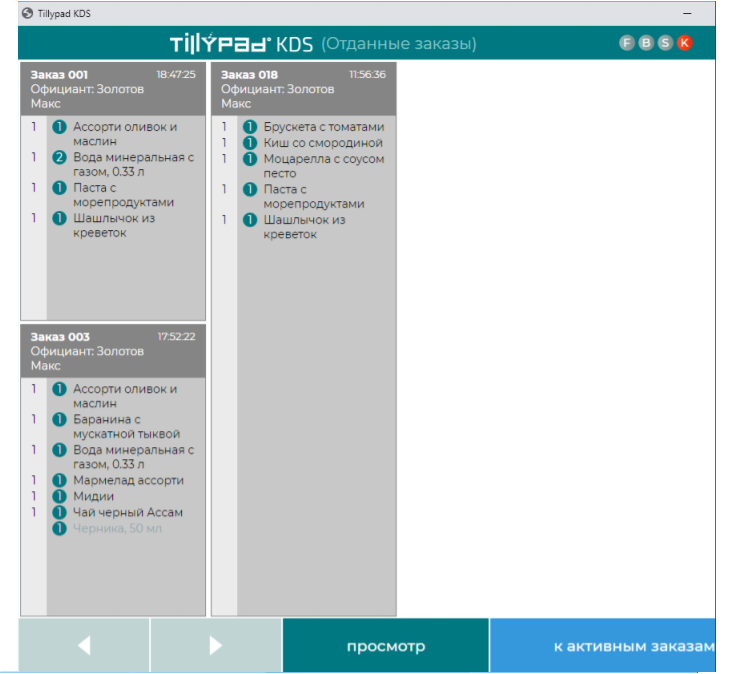Select item Моцарелла с соусом песто
740x674 pixels.
324,166
